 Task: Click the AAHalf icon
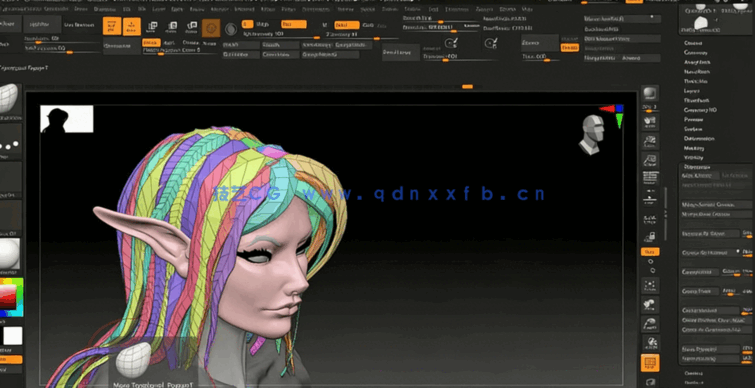tap(650, 179)
